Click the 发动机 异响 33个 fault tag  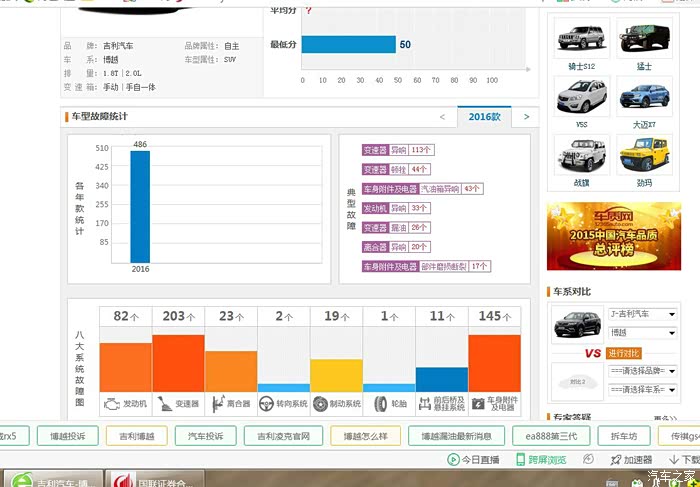pos(396,208)
